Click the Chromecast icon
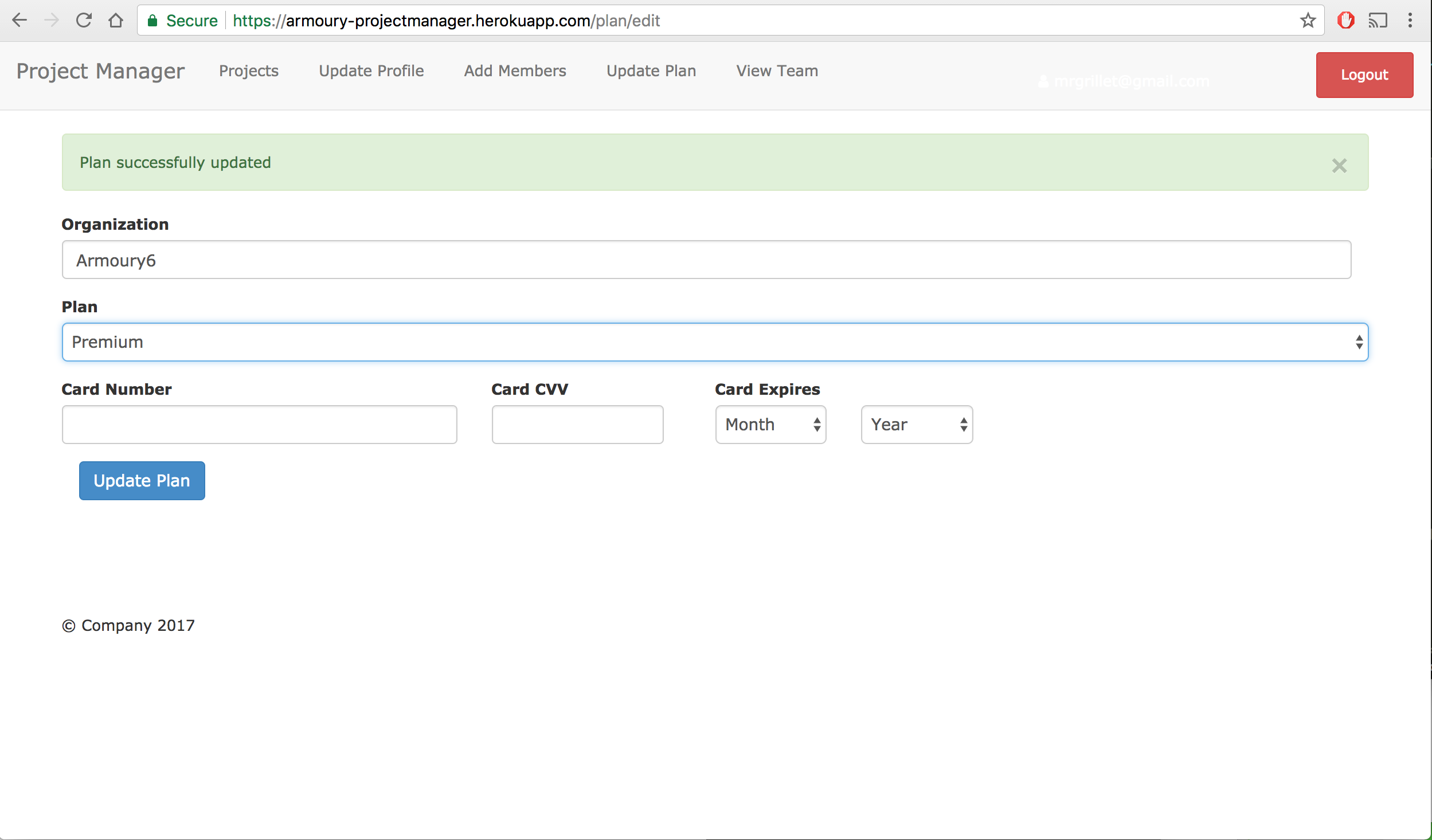The width and height of the screenshot is (1432, 840). (1378, 20)
